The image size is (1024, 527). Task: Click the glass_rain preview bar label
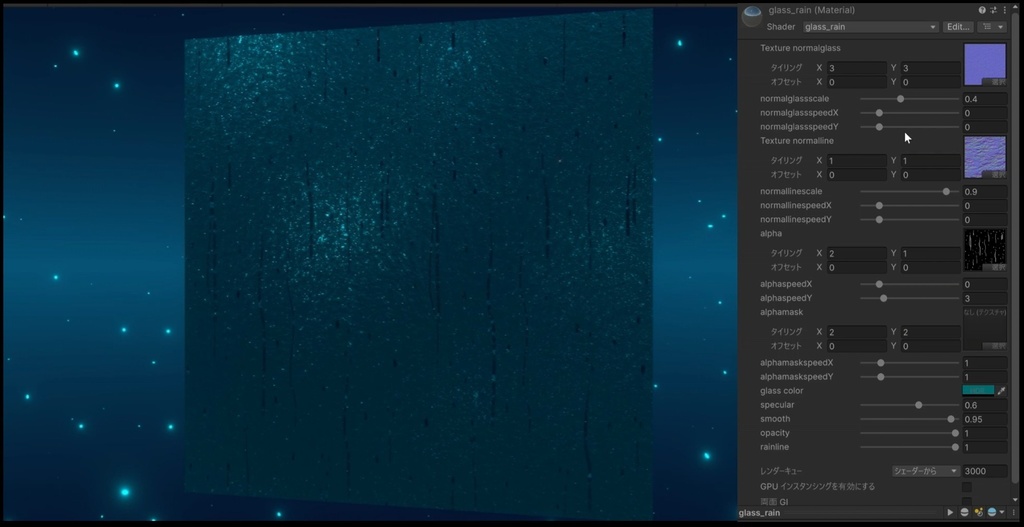[x=759, y=513]
